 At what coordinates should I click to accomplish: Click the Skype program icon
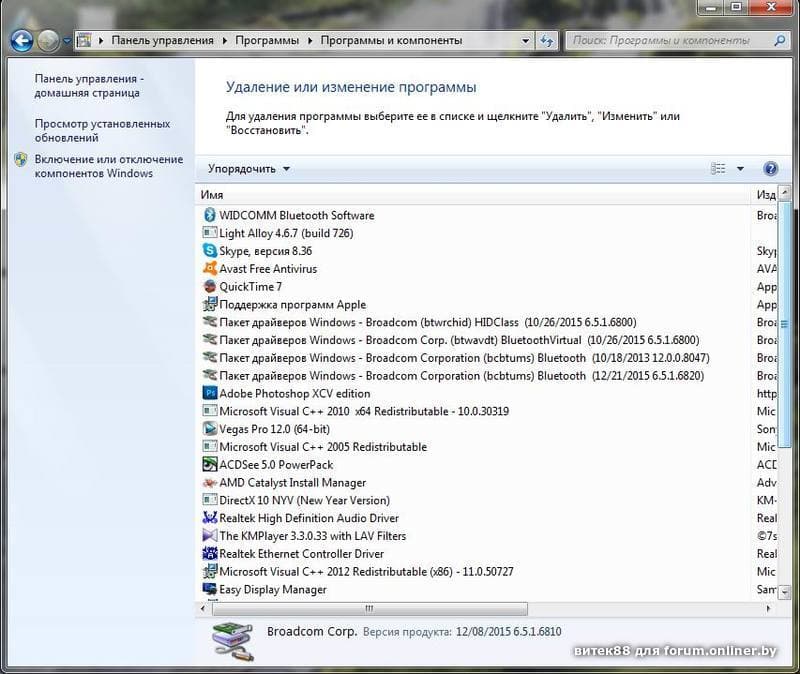tap(210, 251)
